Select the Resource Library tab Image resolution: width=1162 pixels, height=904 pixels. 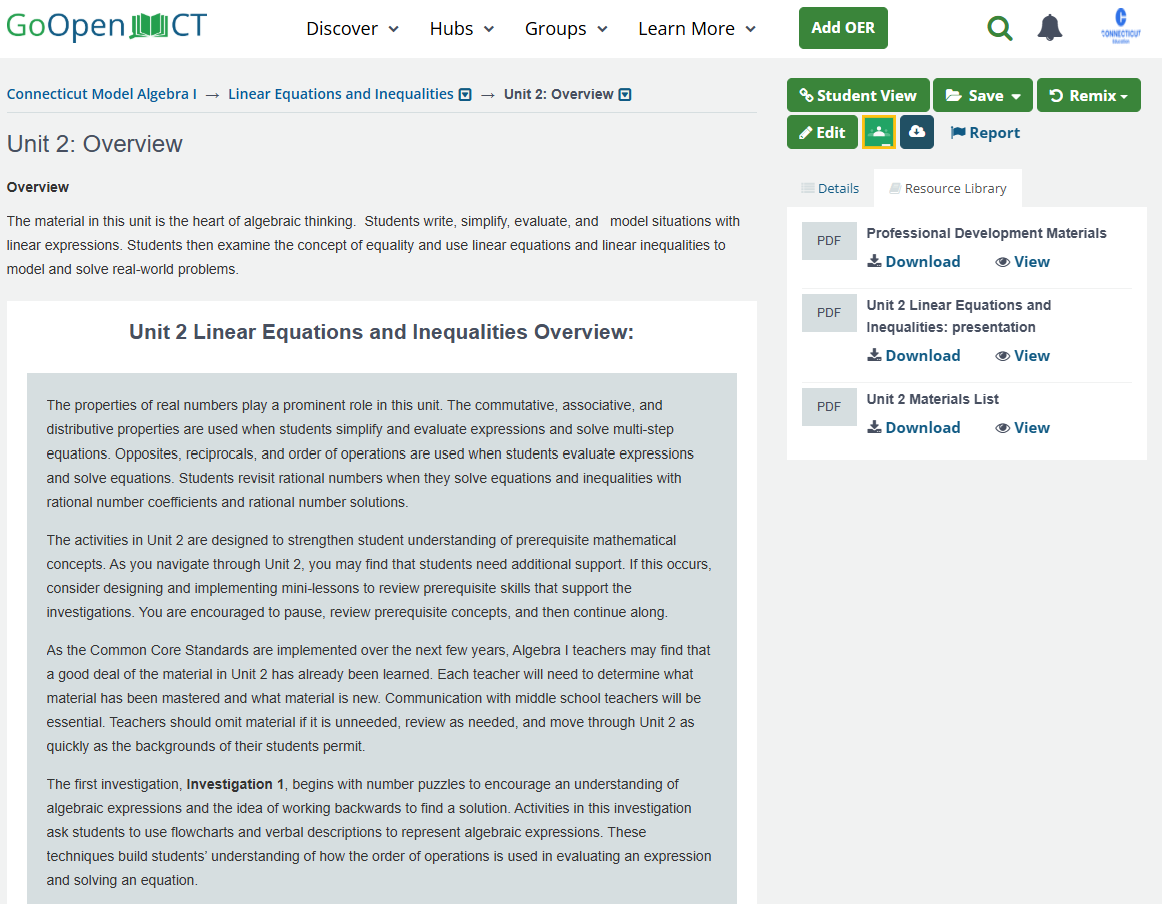pos(948,188)
